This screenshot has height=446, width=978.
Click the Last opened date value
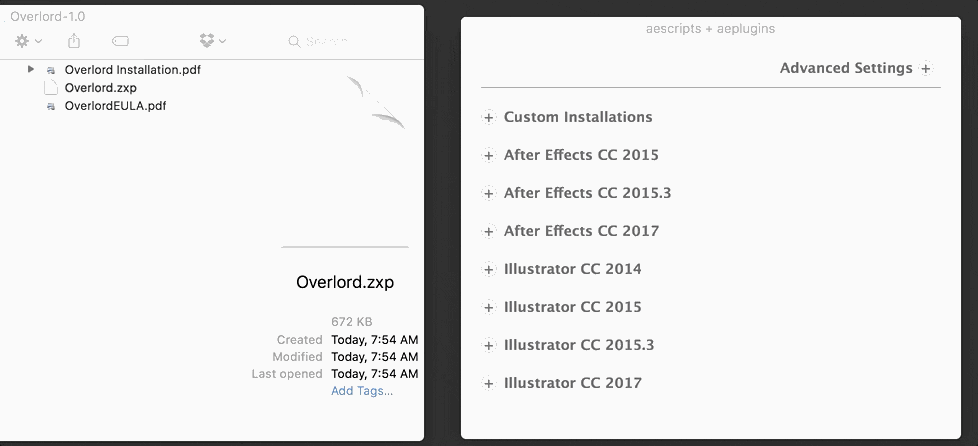374,374
